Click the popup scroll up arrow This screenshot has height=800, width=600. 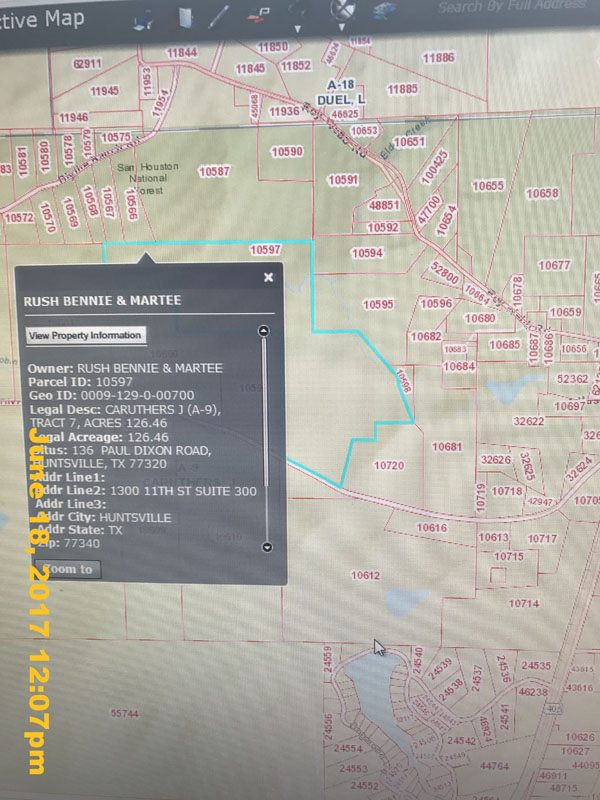pyautogui.click(x=264, y=331)
